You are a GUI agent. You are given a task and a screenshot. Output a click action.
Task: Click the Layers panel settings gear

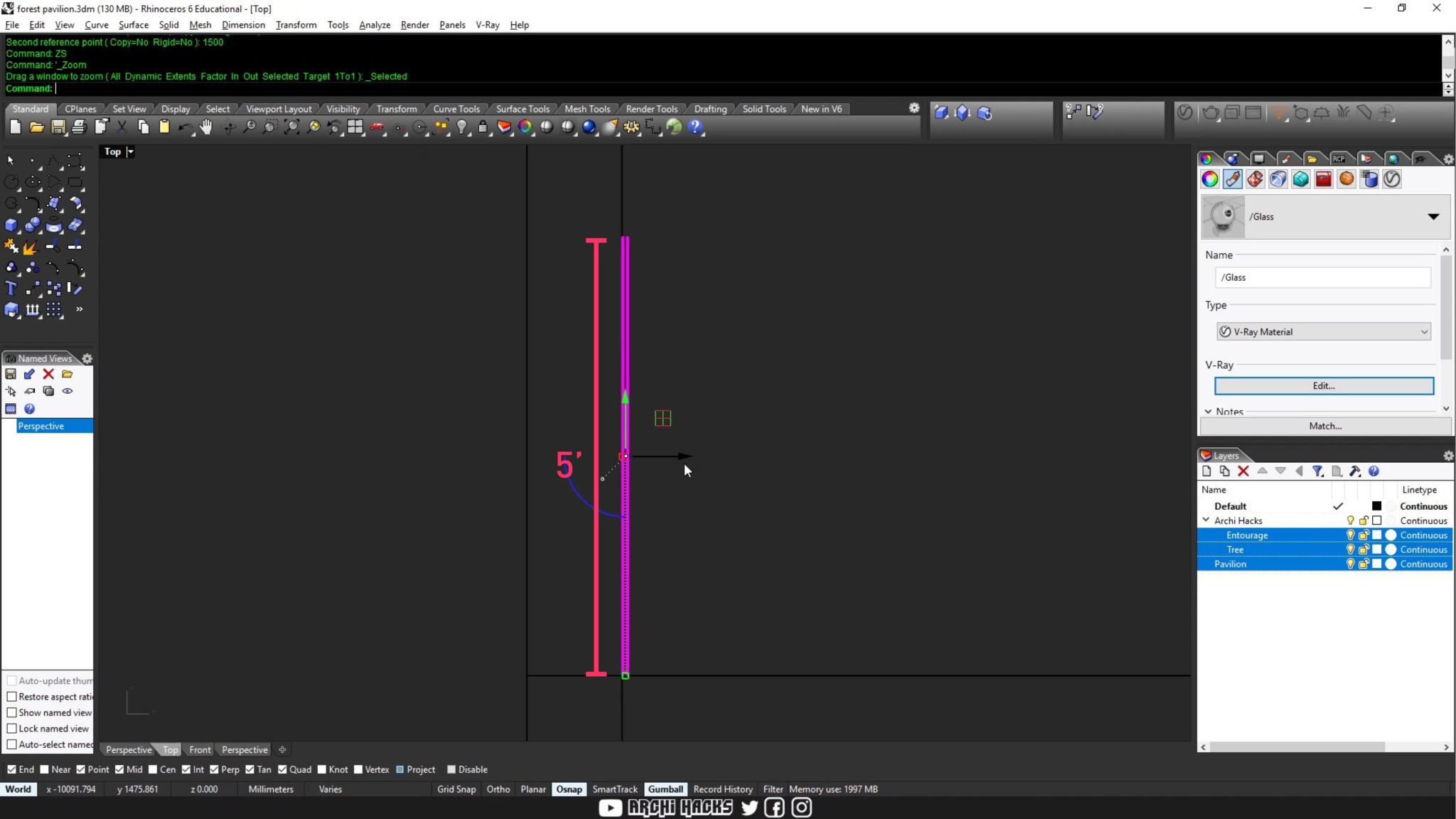coord(1449,455)
